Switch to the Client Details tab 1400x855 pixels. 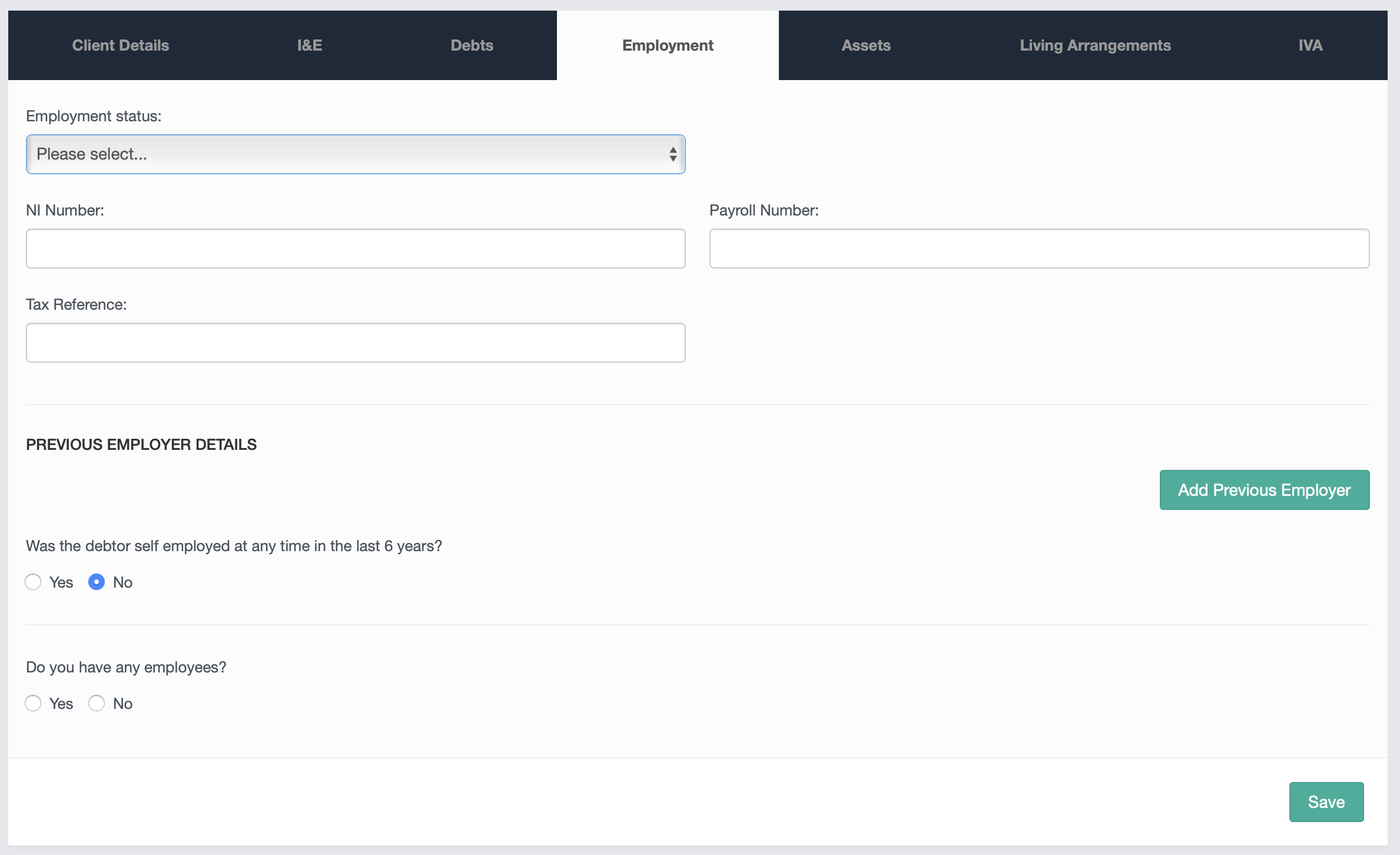pyautogui.click(x=120, y=45)
